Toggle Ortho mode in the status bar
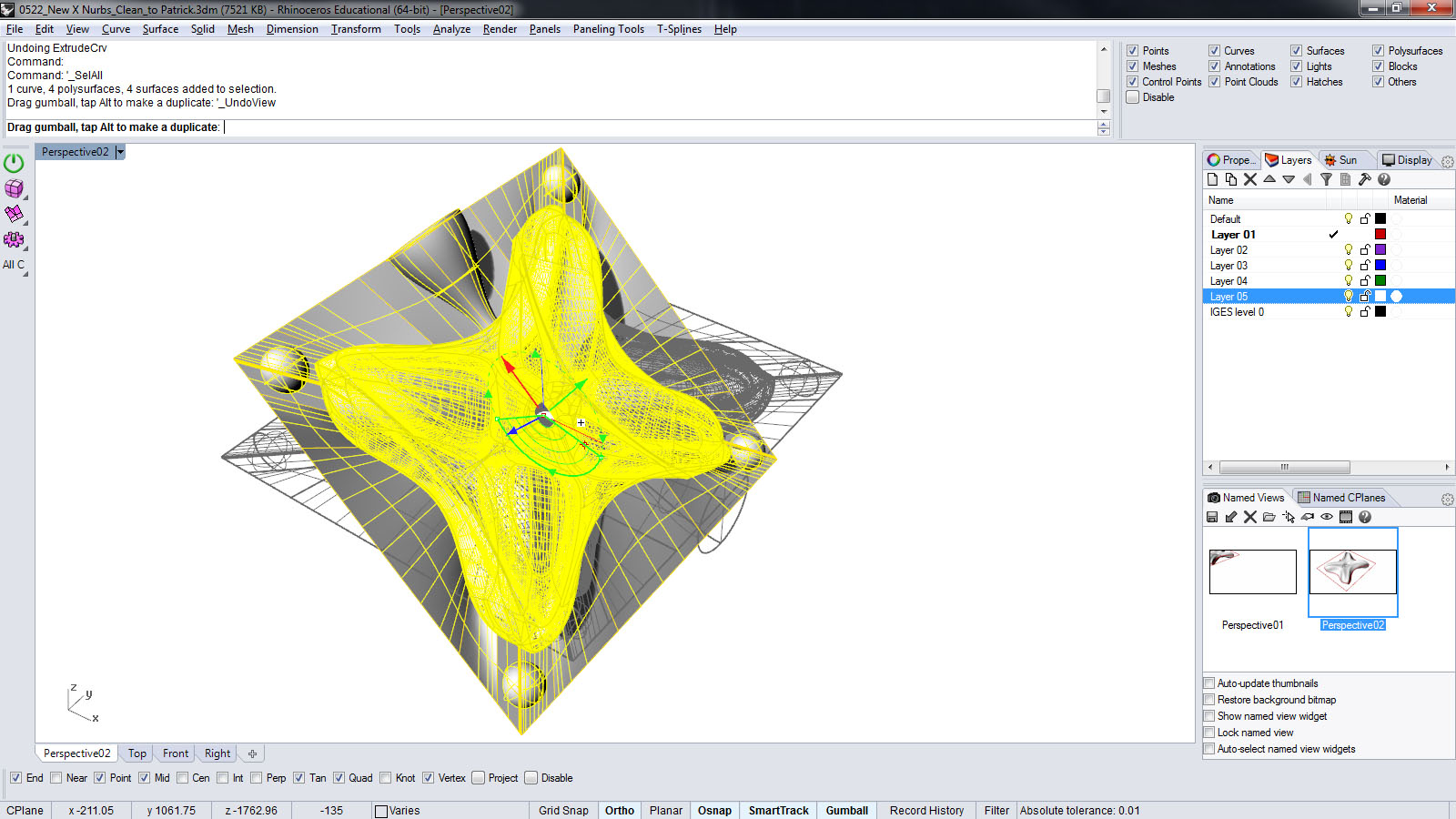This screenshot has height=819, width=1456. point(620,811)
